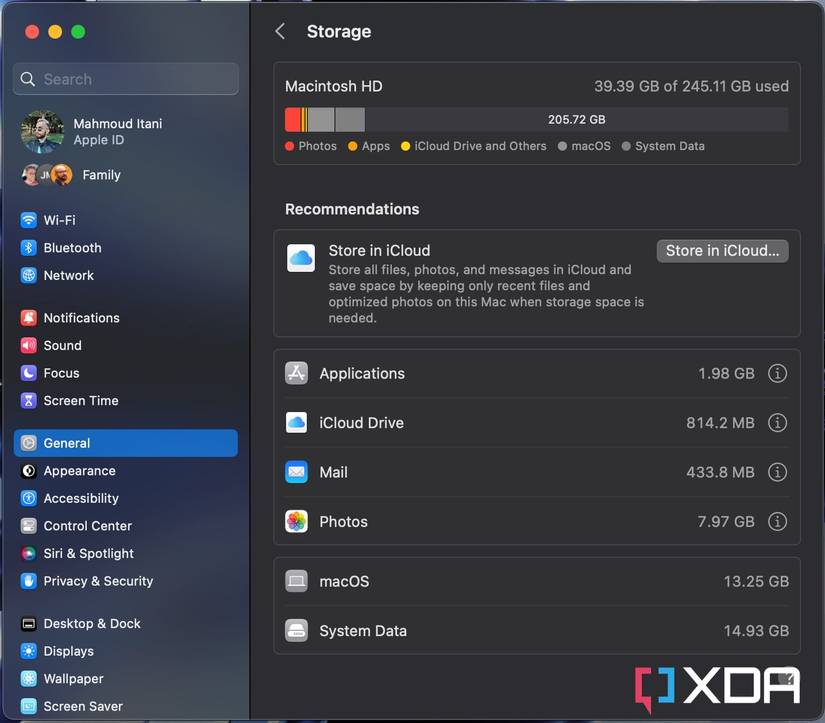The width and height of the screenshot is (825, 723).
Task: Open Siri & Spotlight icon
Action: click(28, 554)
